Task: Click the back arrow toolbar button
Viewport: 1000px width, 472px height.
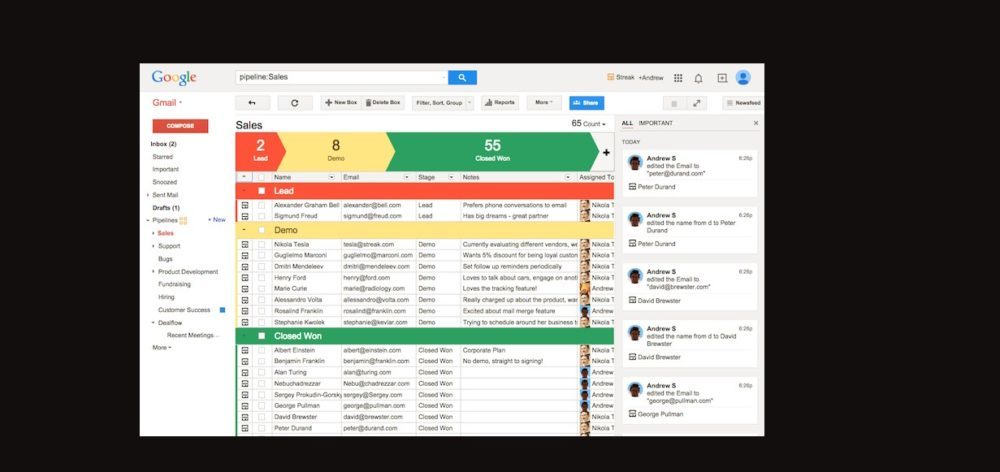Action: click(252, 102)
